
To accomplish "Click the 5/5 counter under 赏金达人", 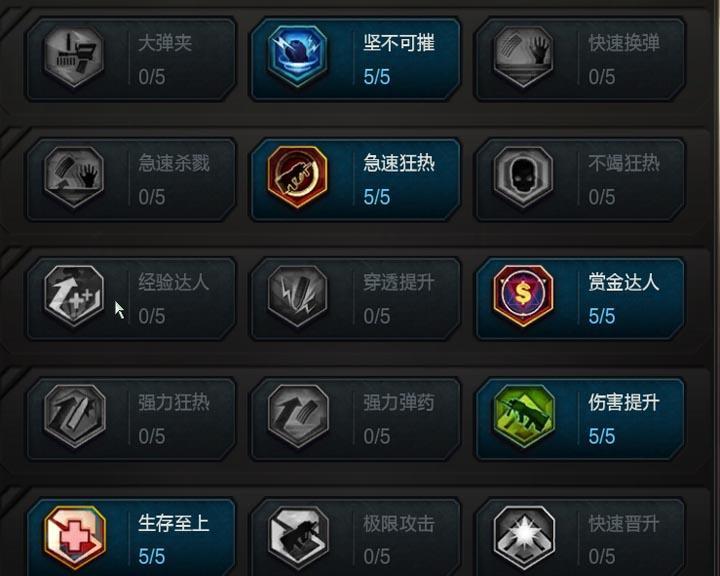I will [602, 316].
